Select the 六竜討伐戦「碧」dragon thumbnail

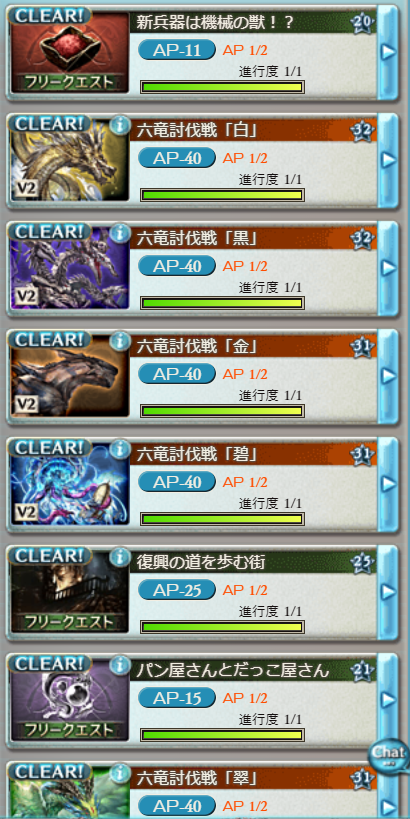[69, 483]
